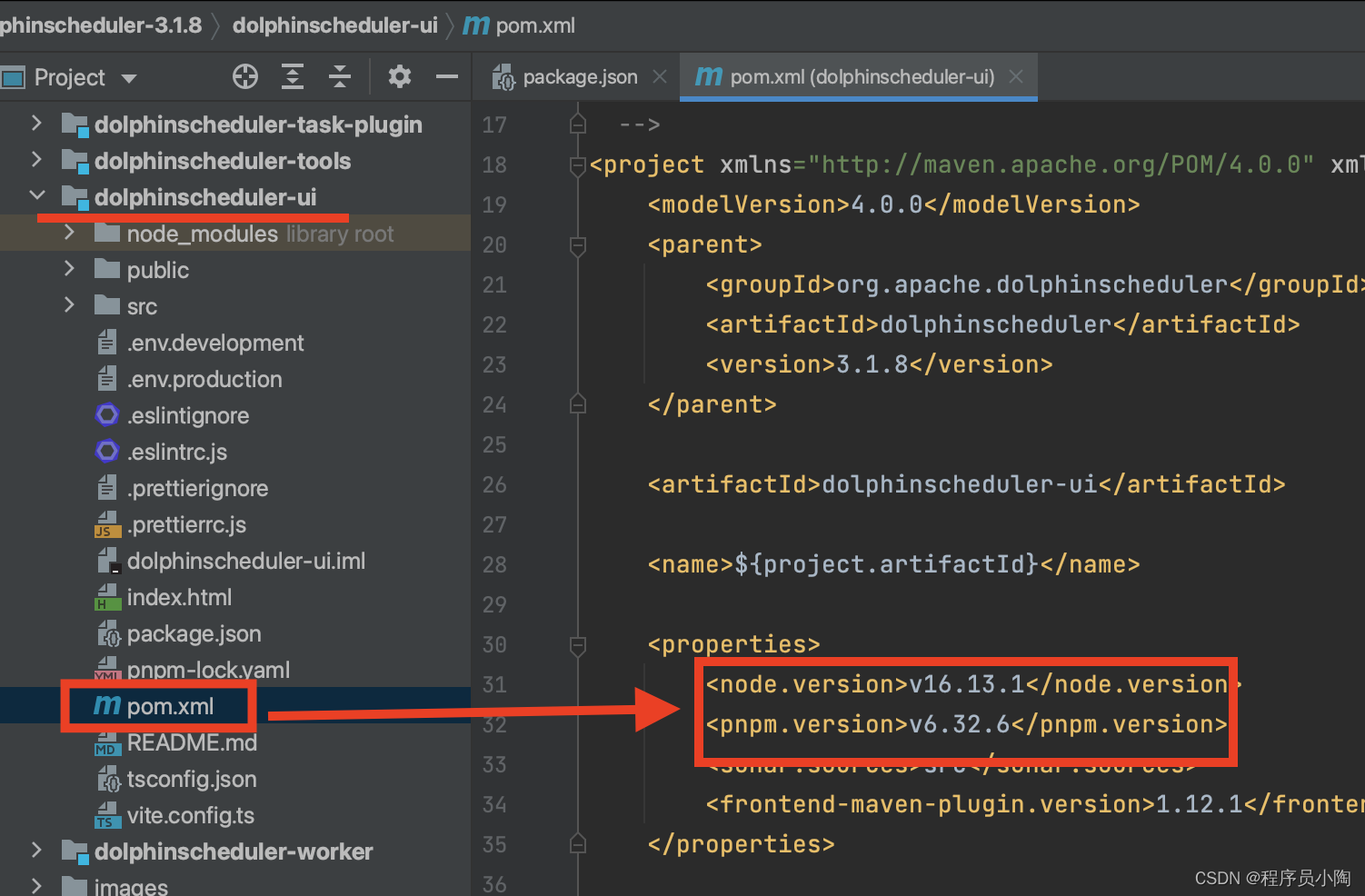1365x896 pixels.
Task: Fold the project tag at line 18
Action: click(x=577, y=165)
